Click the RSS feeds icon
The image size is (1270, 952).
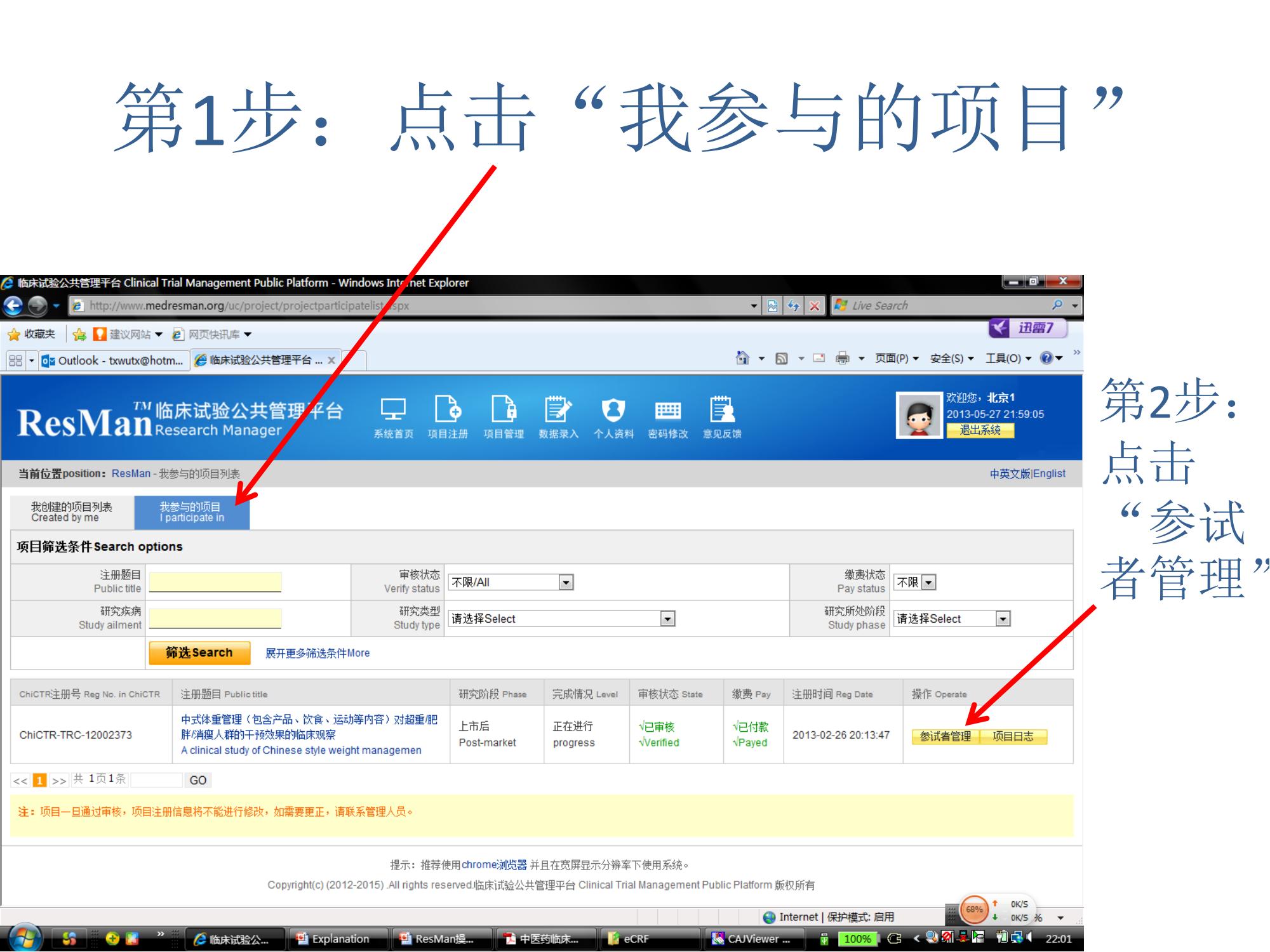tap(782, 359)
